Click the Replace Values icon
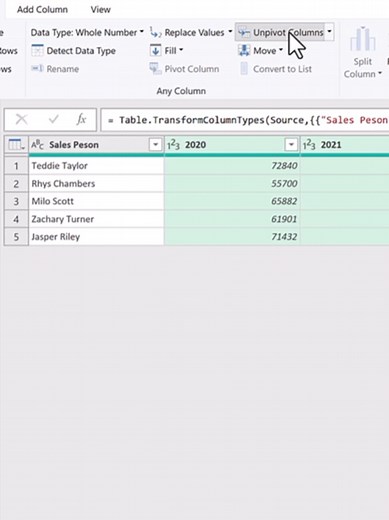 coord(155,32)
